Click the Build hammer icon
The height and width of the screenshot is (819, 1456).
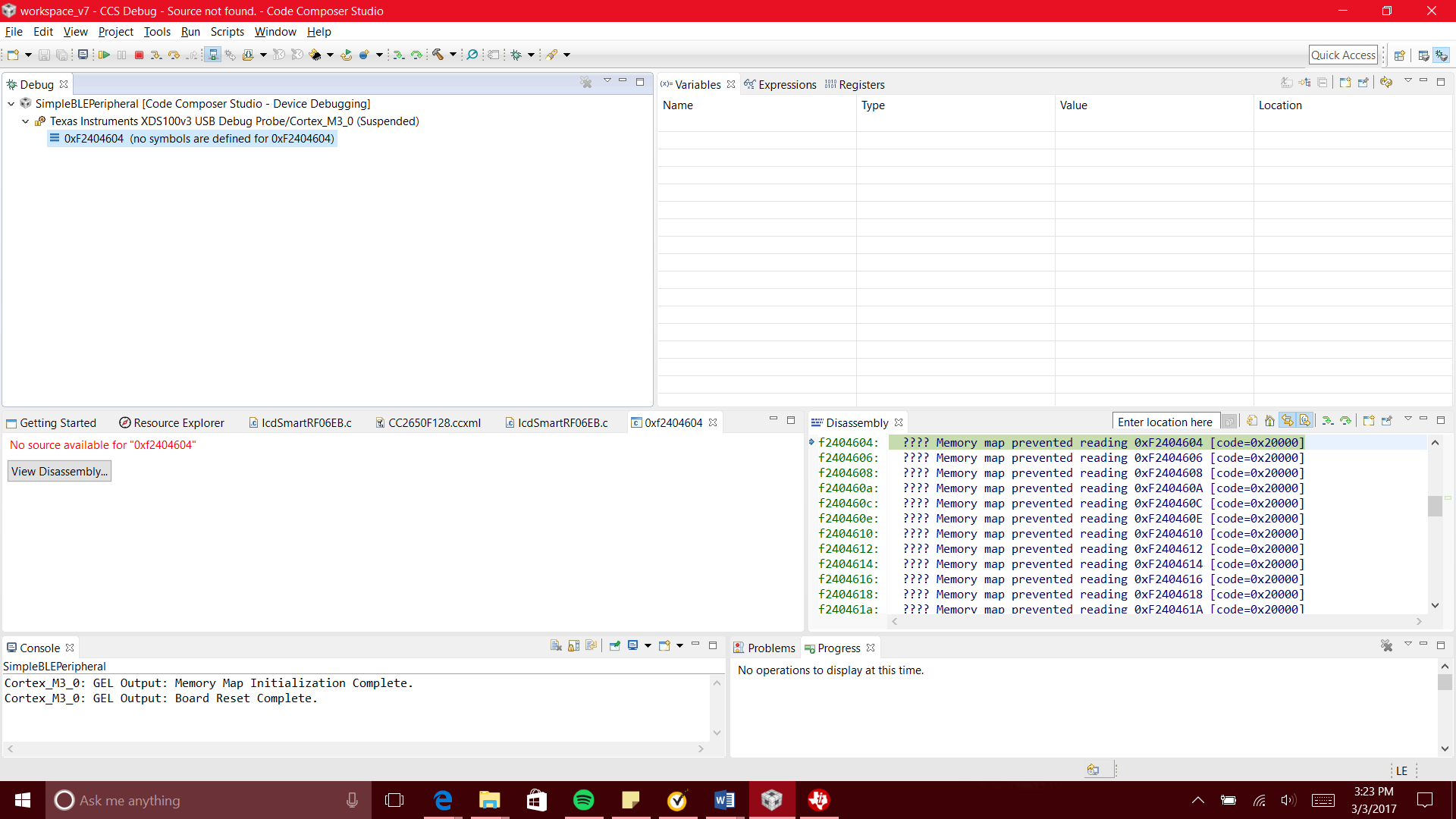tap(438, 55)
